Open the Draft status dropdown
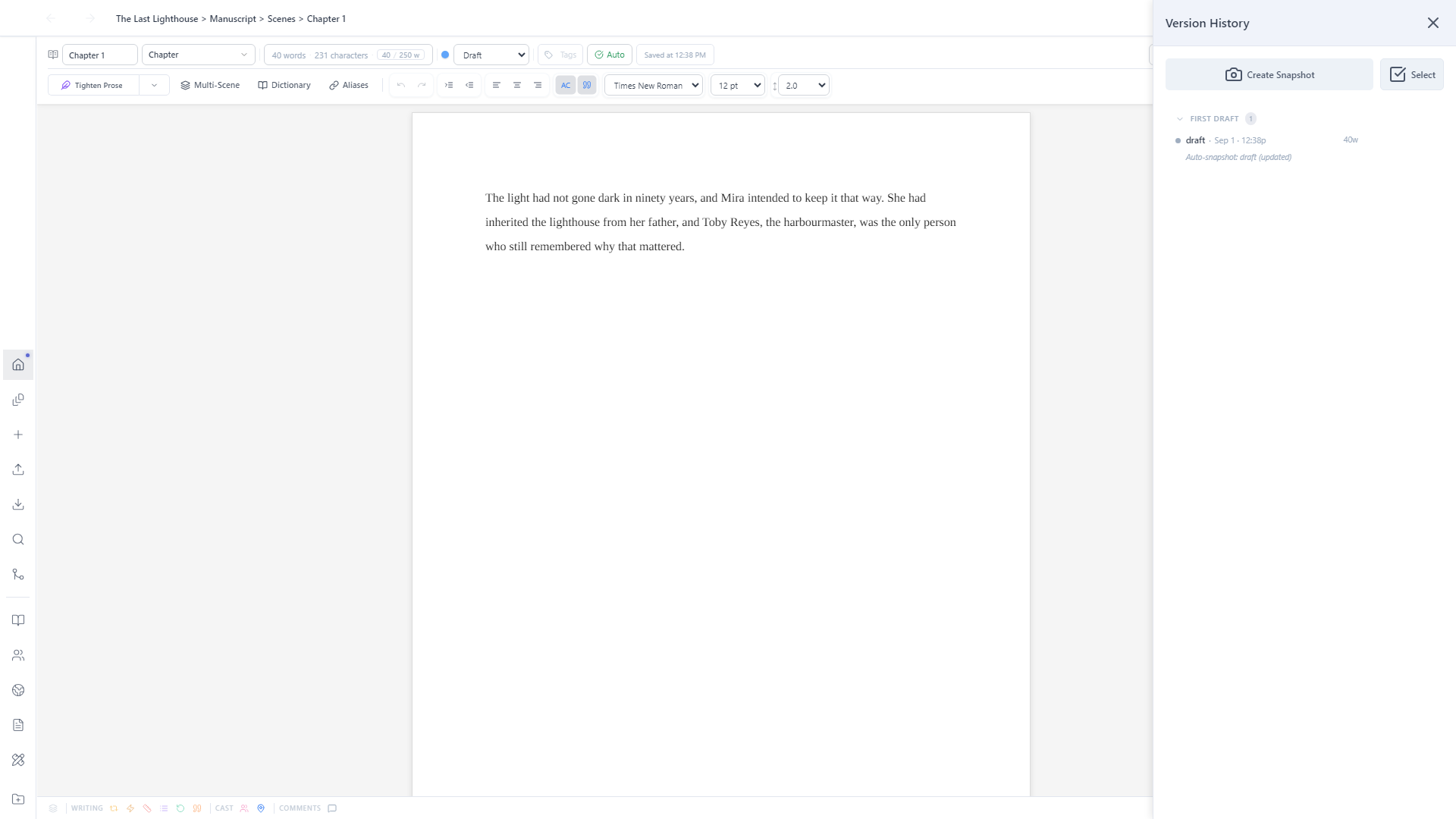The width and height of the screenshot is (1456, 819). [x=491, y=55]
